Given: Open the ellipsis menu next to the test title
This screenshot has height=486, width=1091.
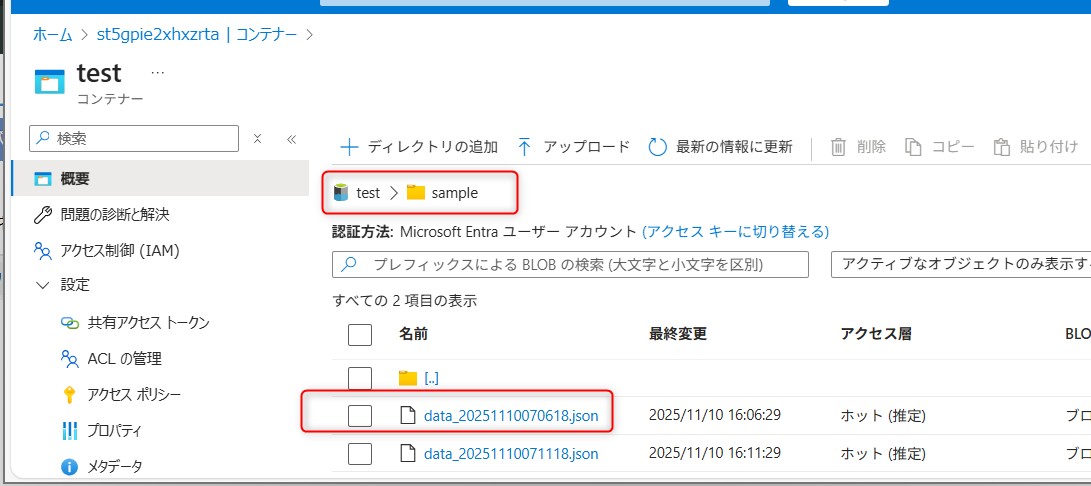Looking at the screenshot, I should pos(158,72).
